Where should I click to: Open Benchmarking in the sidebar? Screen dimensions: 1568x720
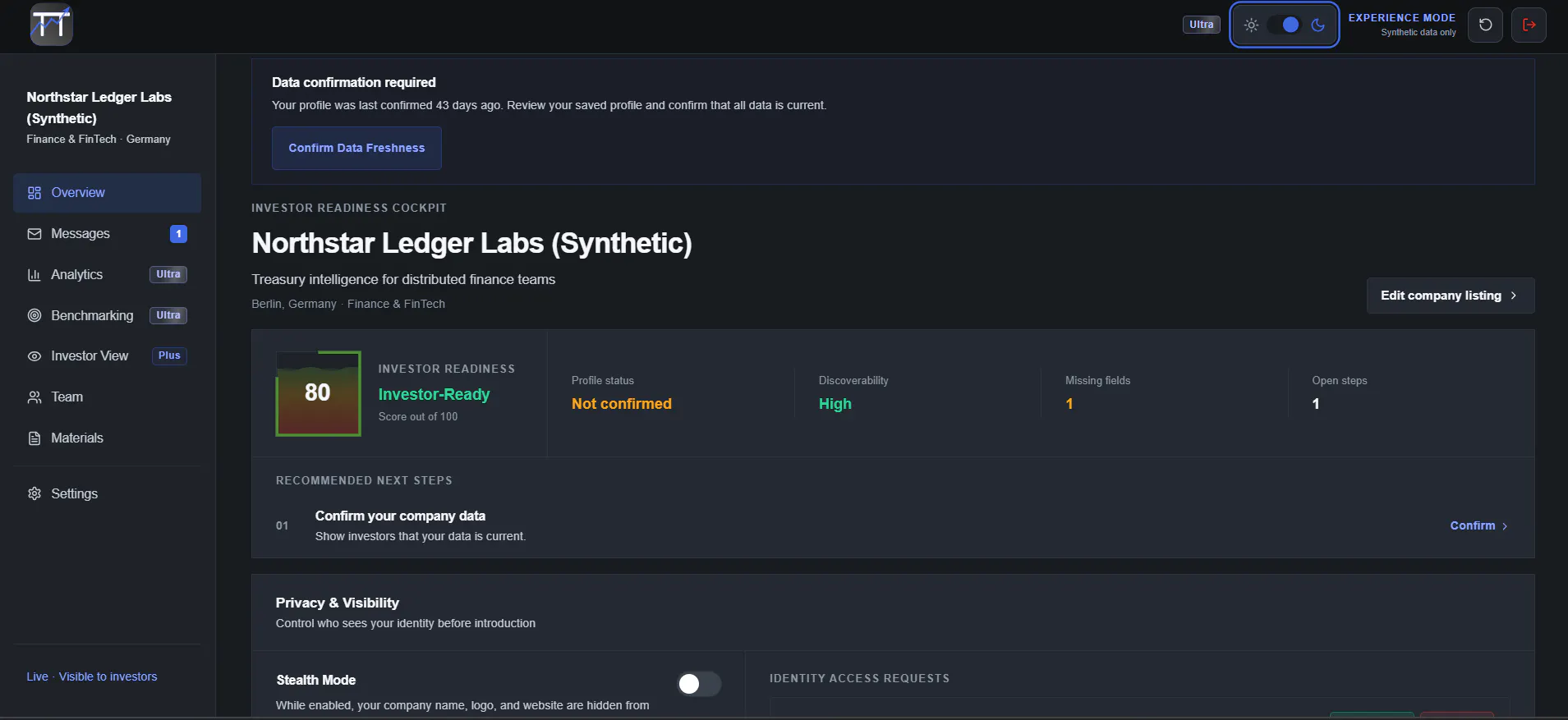click(107, 315)
